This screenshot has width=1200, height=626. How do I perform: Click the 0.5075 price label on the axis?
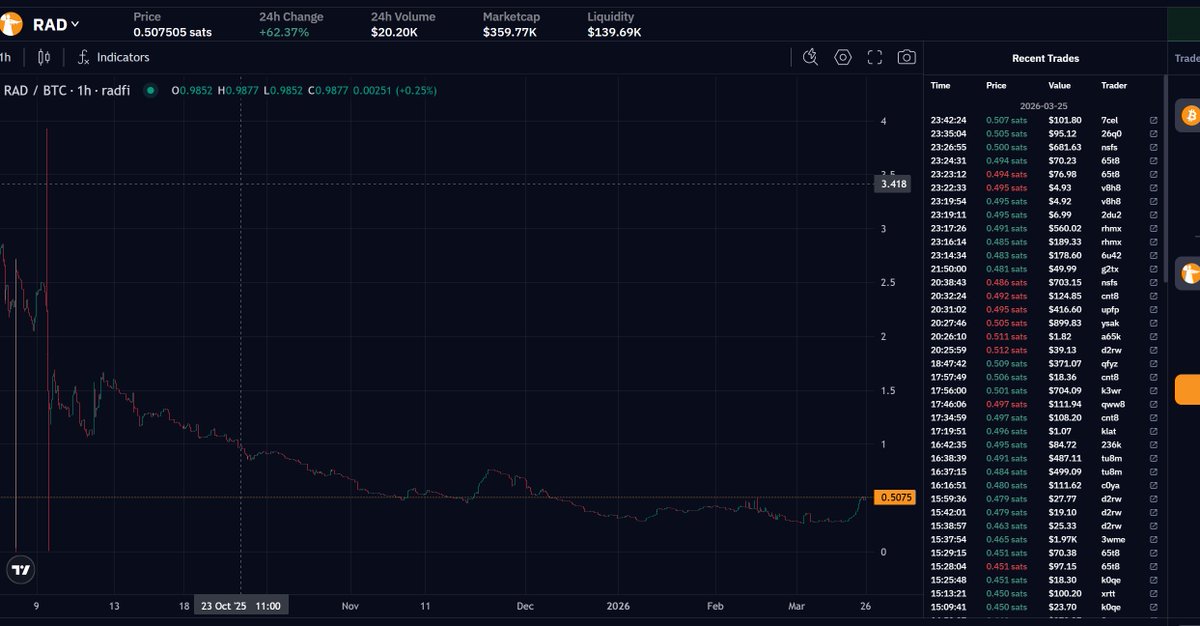click(893, 496)
